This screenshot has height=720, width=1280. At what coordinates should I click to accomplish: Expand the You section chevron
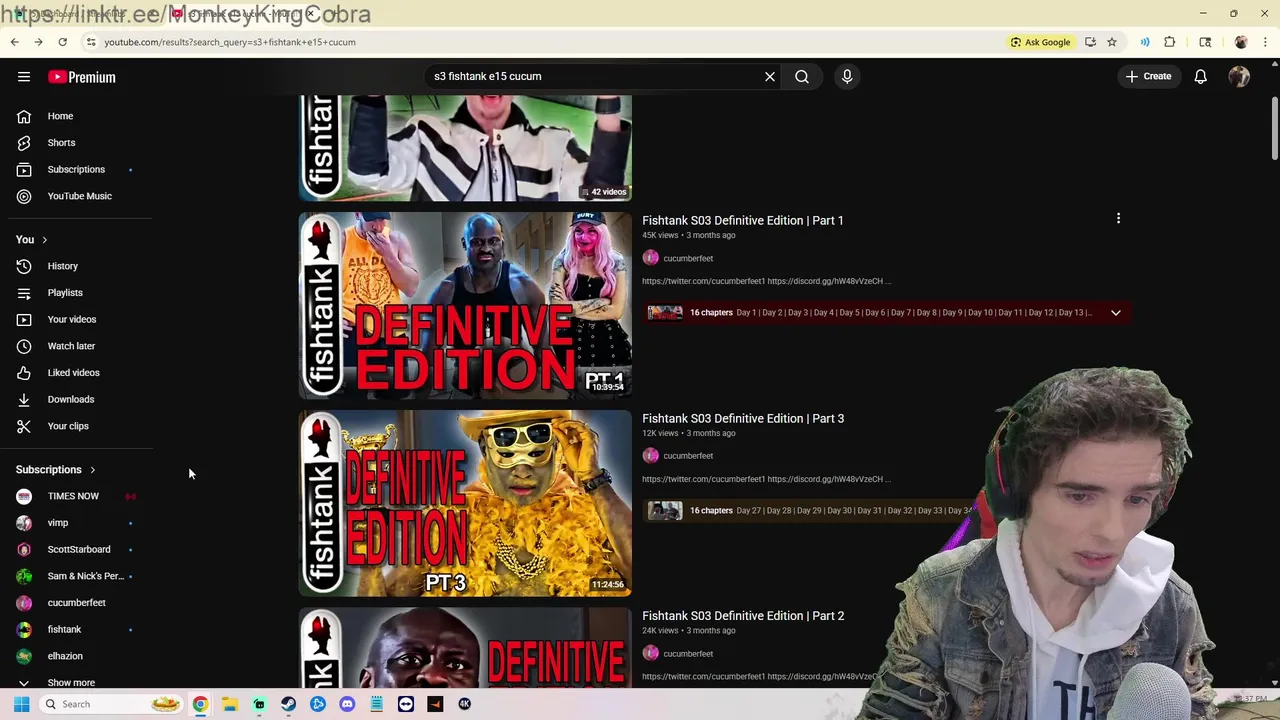[x=44, y=240]
